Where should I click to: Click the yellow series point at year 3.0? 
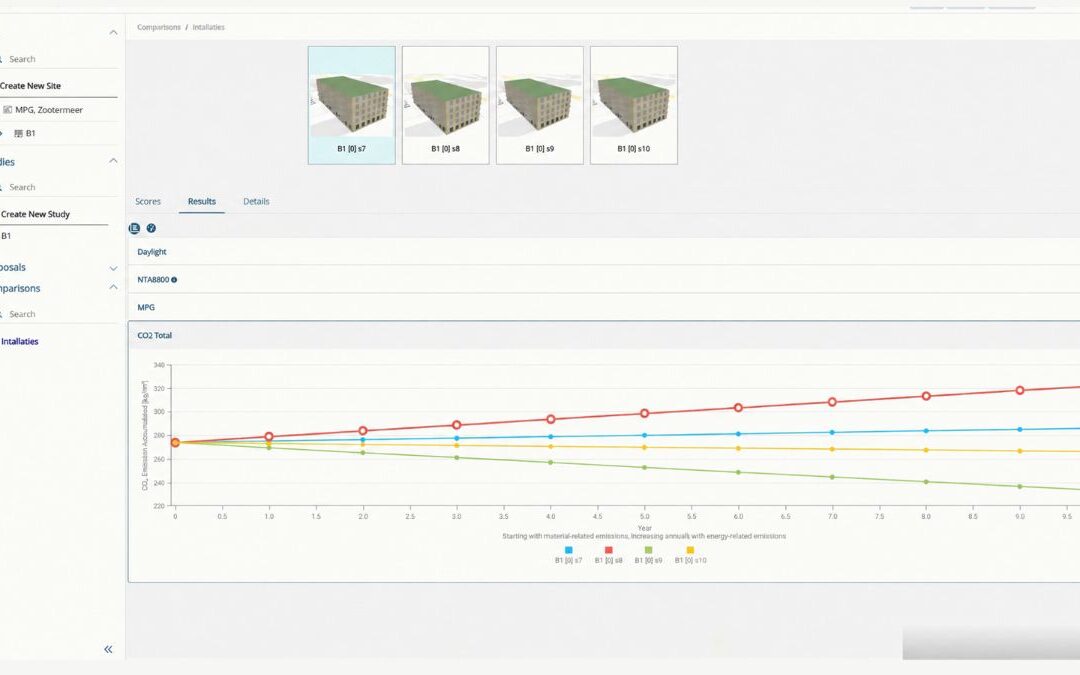[x=457, y=445]
